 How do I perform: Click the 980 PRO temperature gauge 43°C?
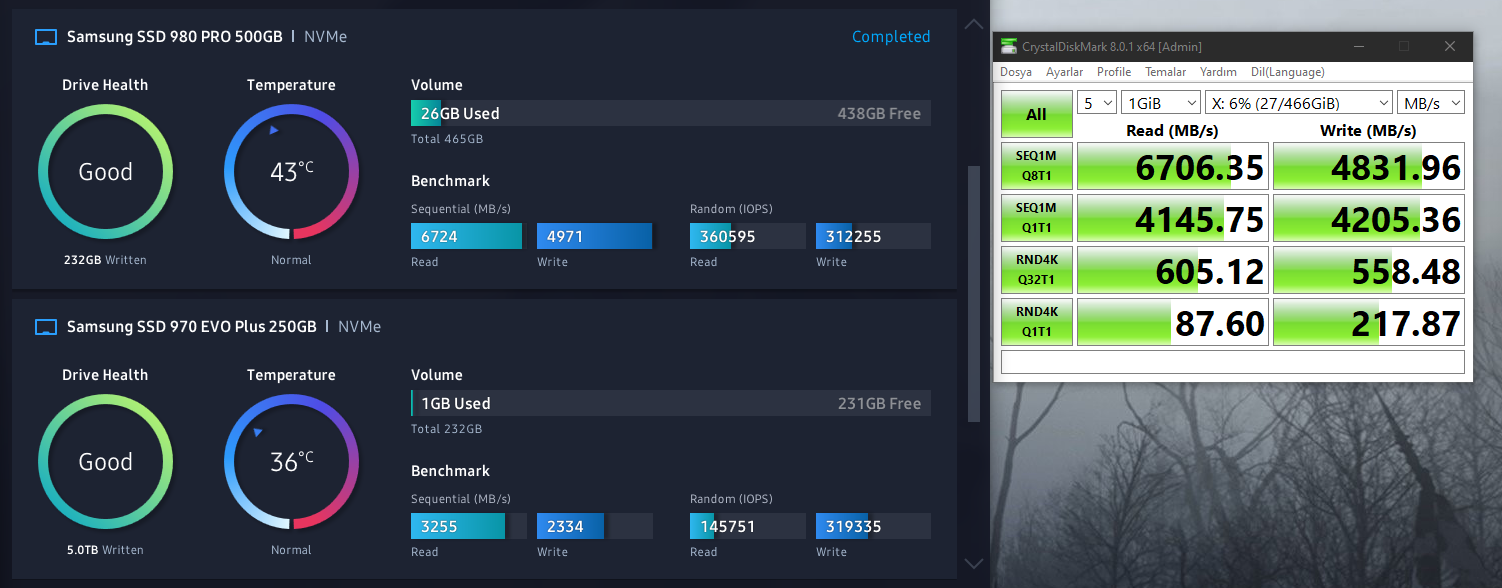[291, 172]
